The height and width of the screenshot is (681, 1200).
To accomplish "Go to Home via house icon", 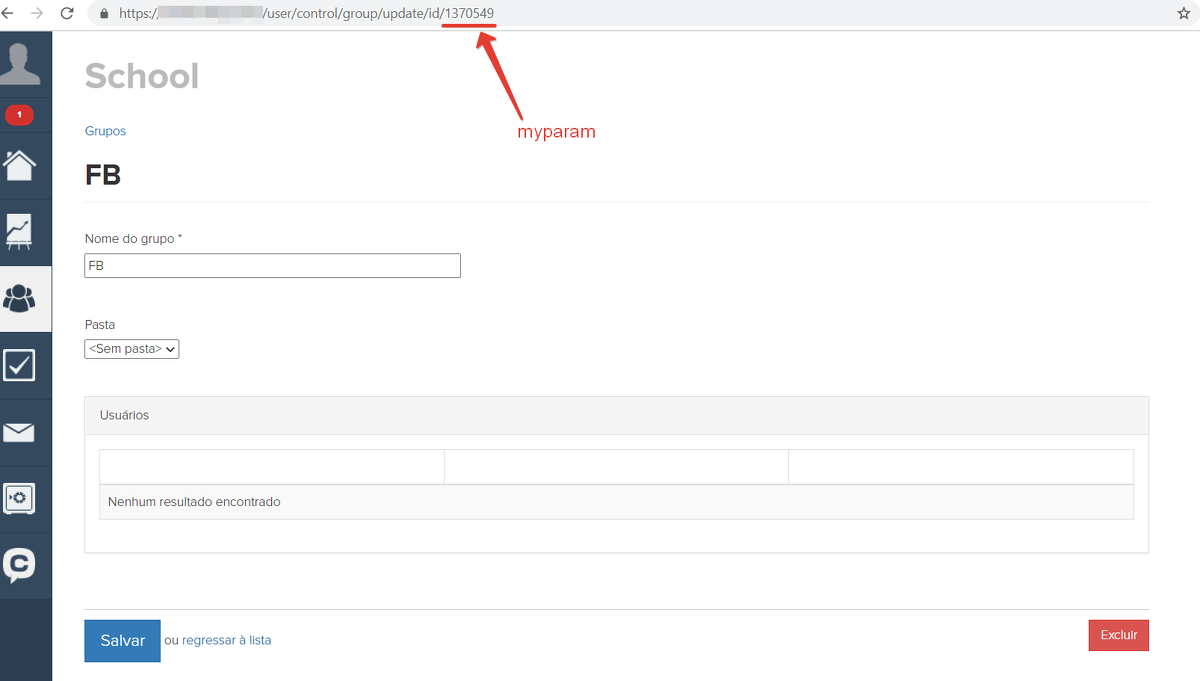I will tap(20, 165).
